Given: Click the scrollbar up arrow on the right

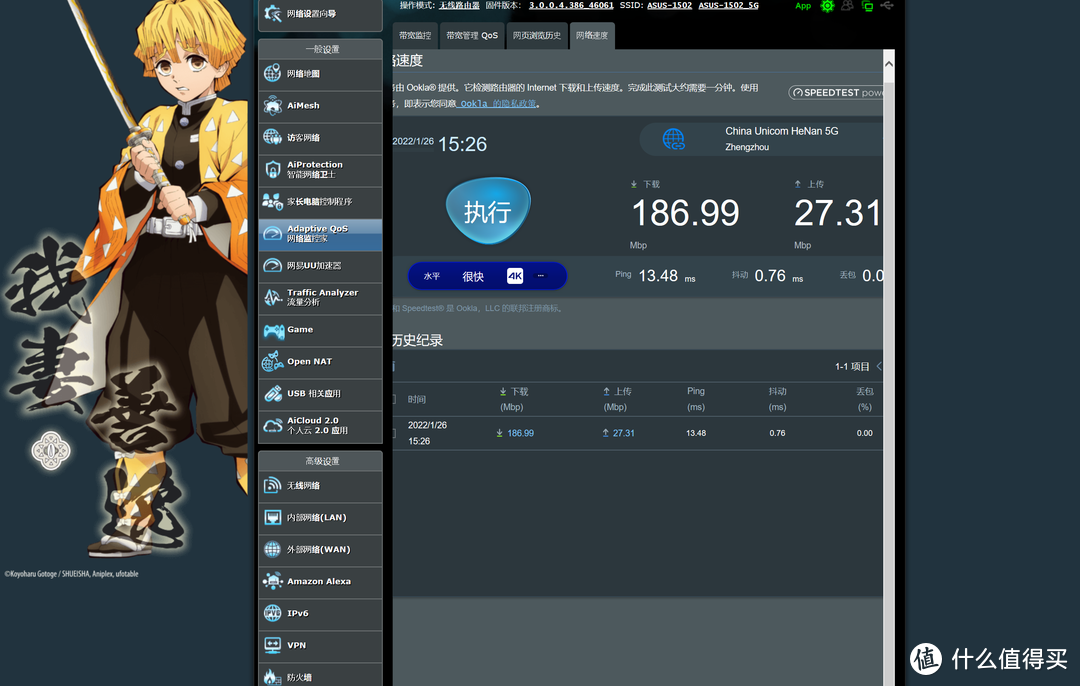Looking at the screenshot, I should 888,63.
